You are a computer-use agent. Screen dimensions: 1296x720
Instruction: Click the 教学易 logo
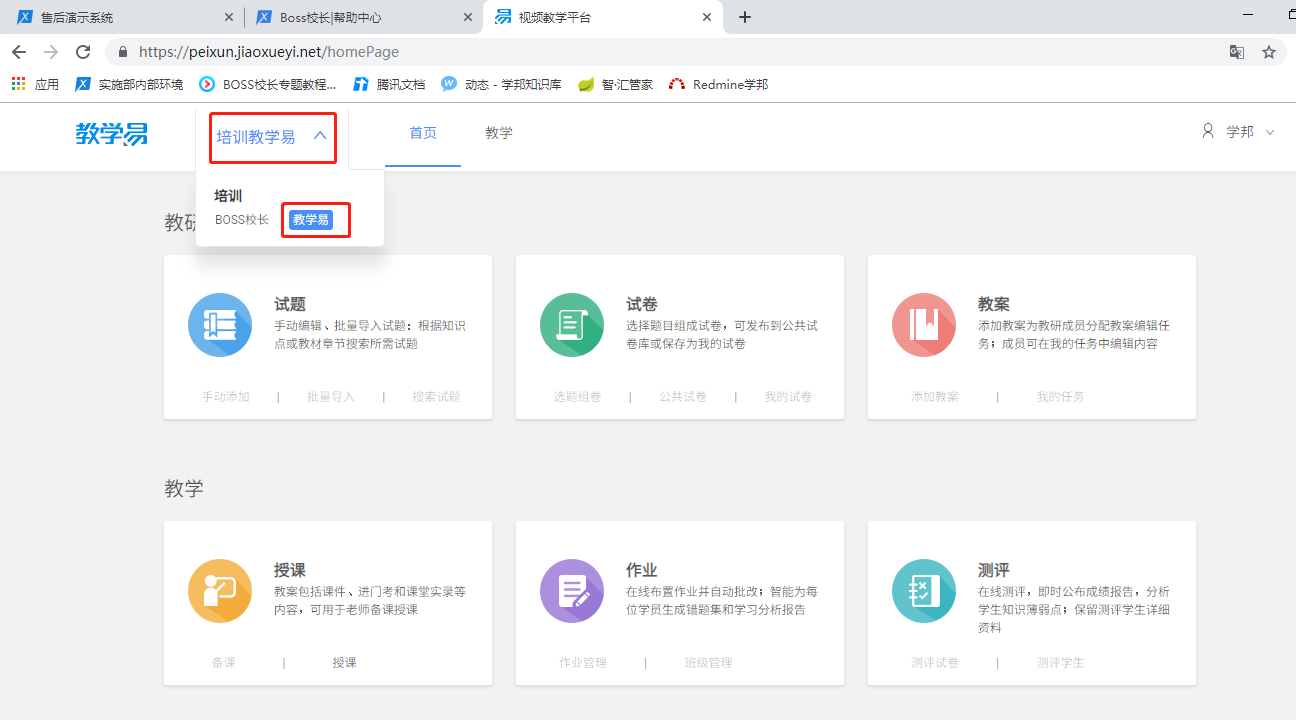112,133
